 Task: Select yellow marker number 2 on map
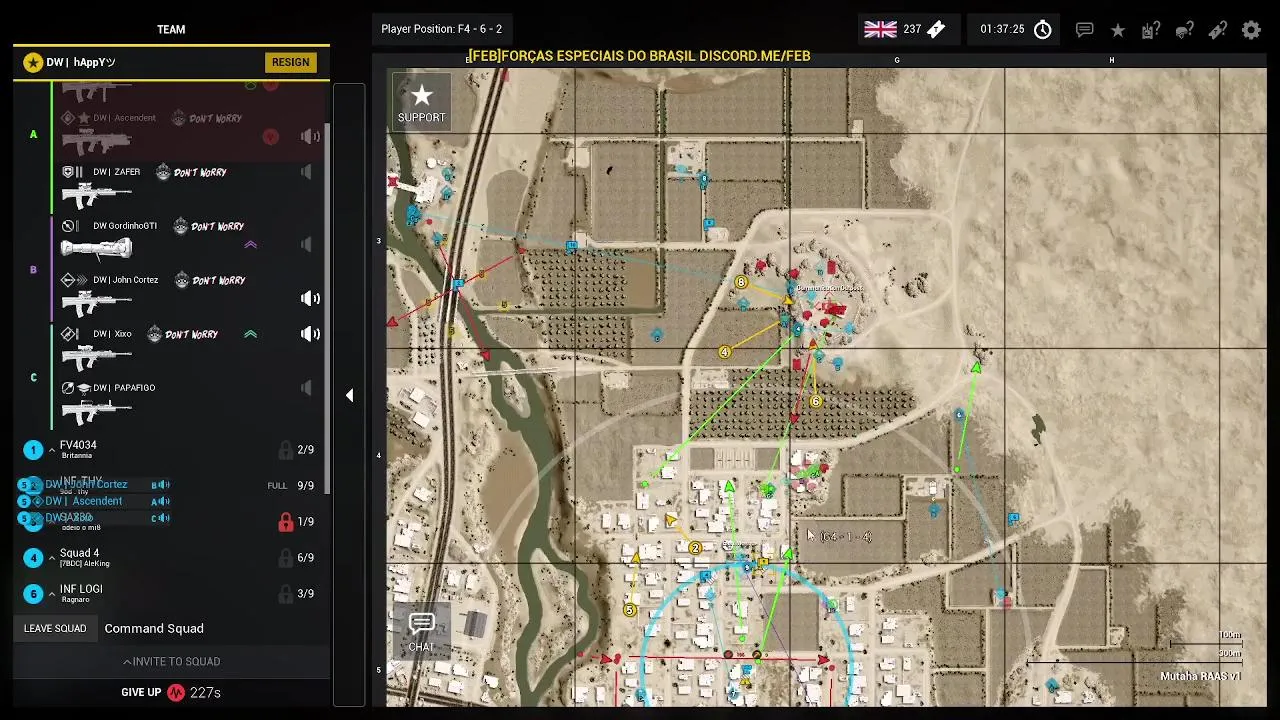(x=695, y=548)
